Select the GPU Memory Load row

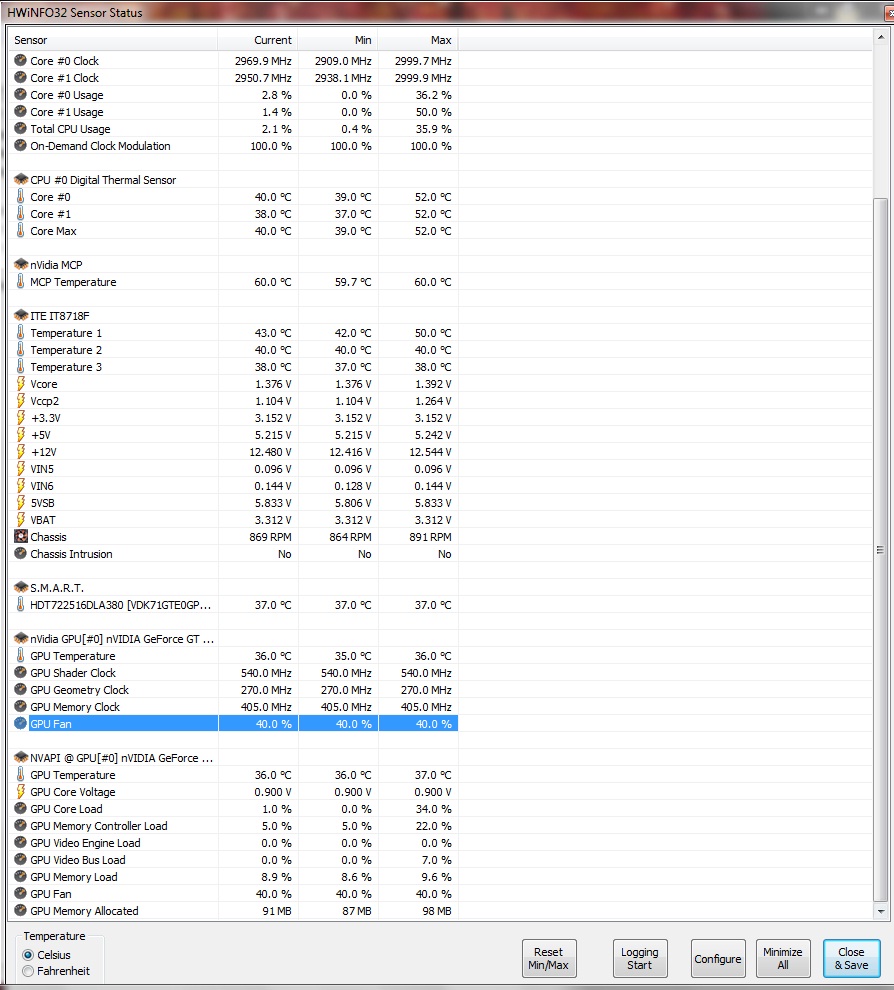click(x=234, y=877)
